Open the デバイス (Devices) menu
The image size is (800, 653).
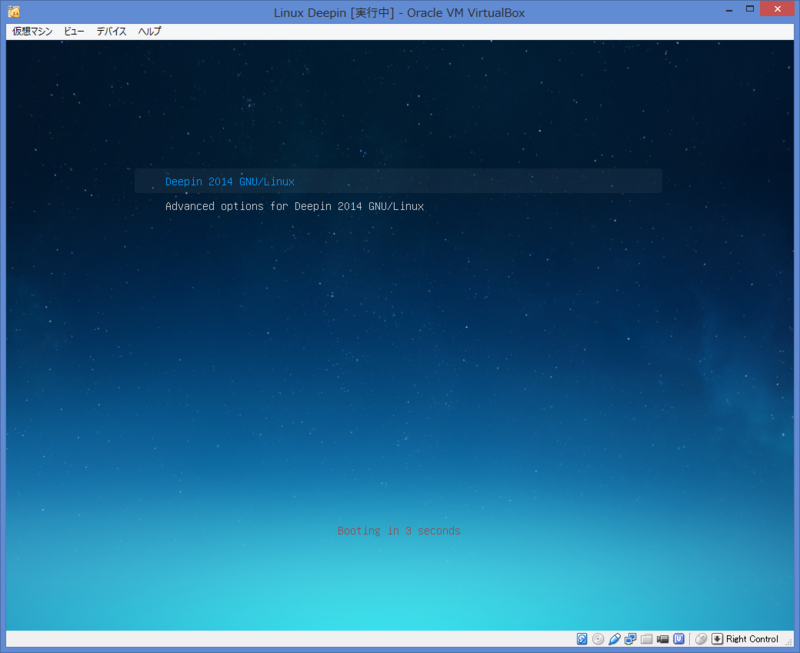click(x=110, y=31)
